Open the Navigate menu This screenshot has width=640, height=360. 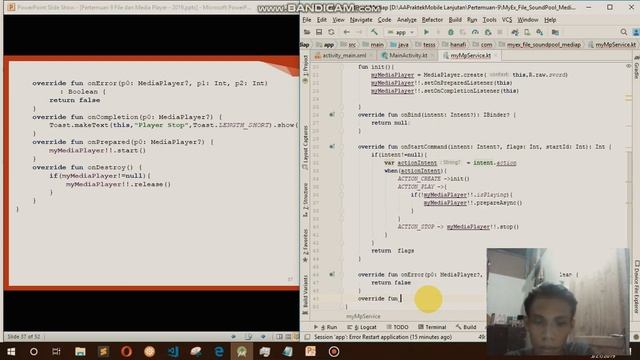coord(361,20)
